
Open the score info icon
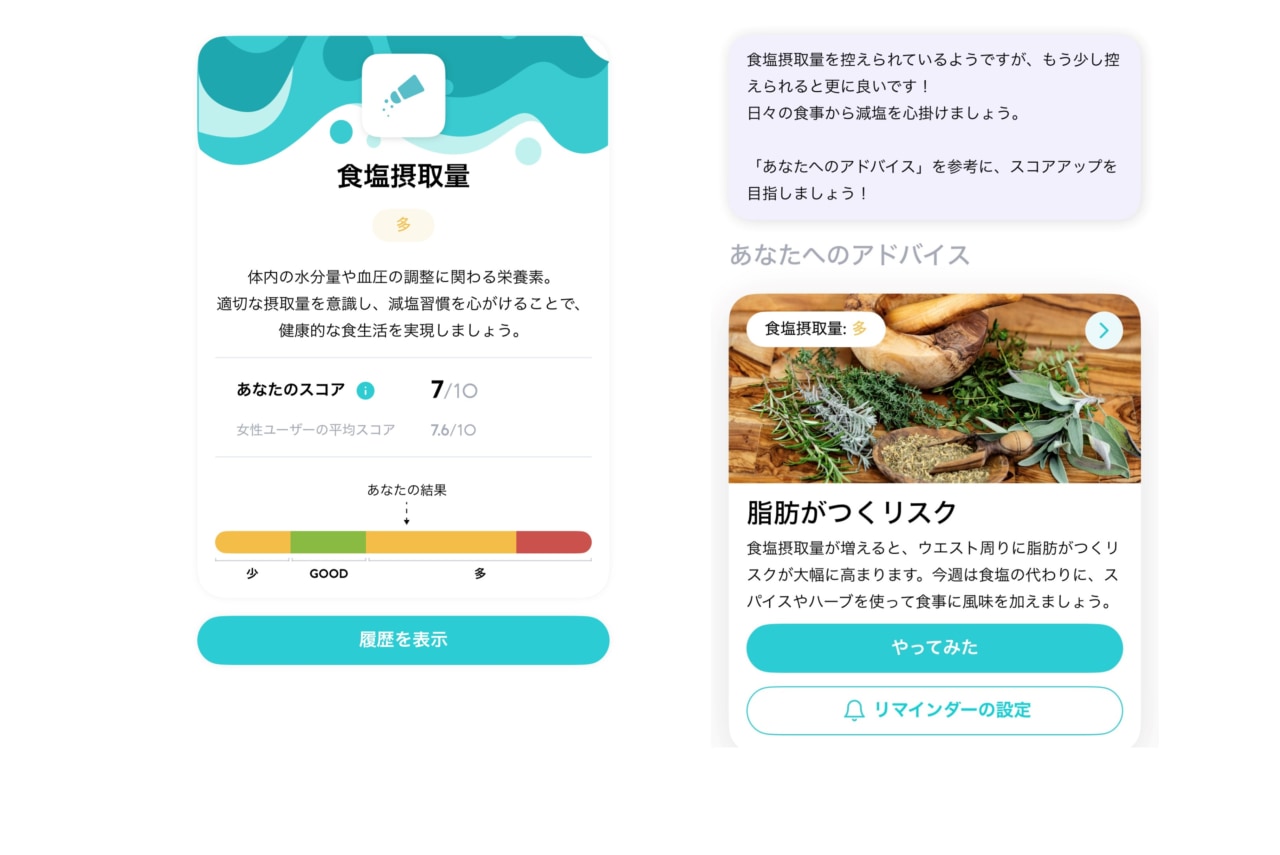[365, 390]
